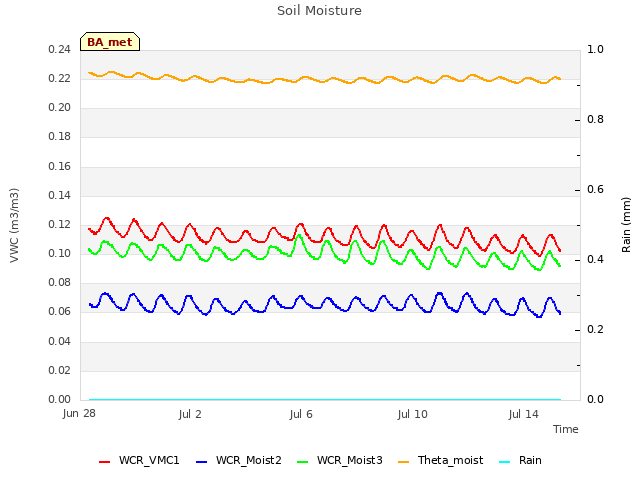Click the 0.24 left axis value
Image resolution: width=640 pixels, height=480 pixels.
click(x=59, y=49)
